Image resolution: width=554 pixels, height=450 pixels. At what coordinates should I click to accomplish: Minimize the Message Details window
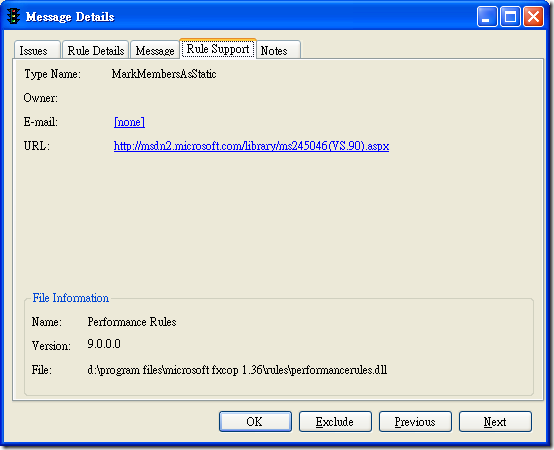487,16
